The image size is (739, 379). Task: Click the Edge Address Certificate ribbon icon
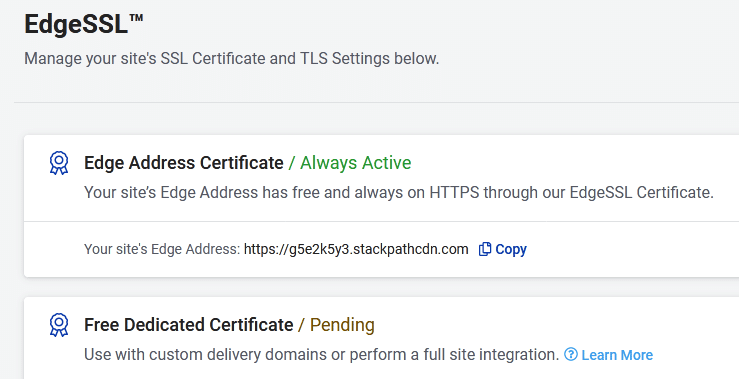pos(59,163)
